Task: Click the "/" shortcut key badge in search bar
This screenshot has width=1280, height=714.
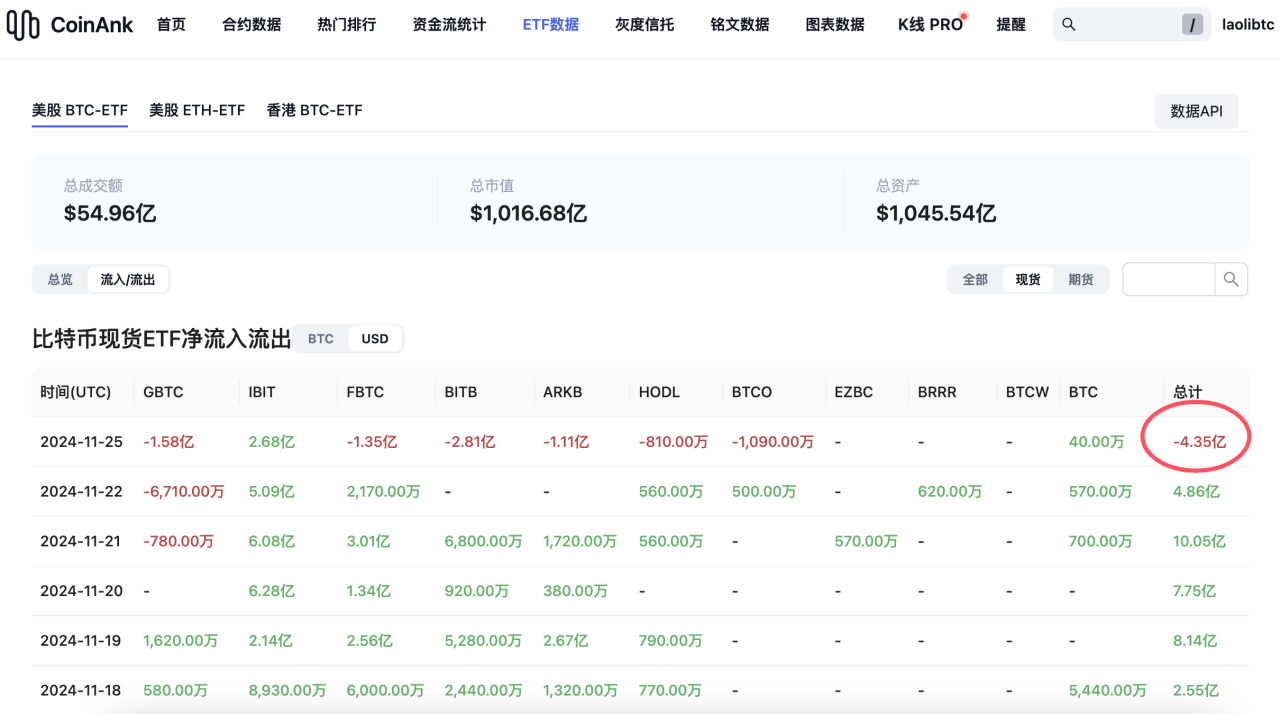Action: [x=1190, y=24]
